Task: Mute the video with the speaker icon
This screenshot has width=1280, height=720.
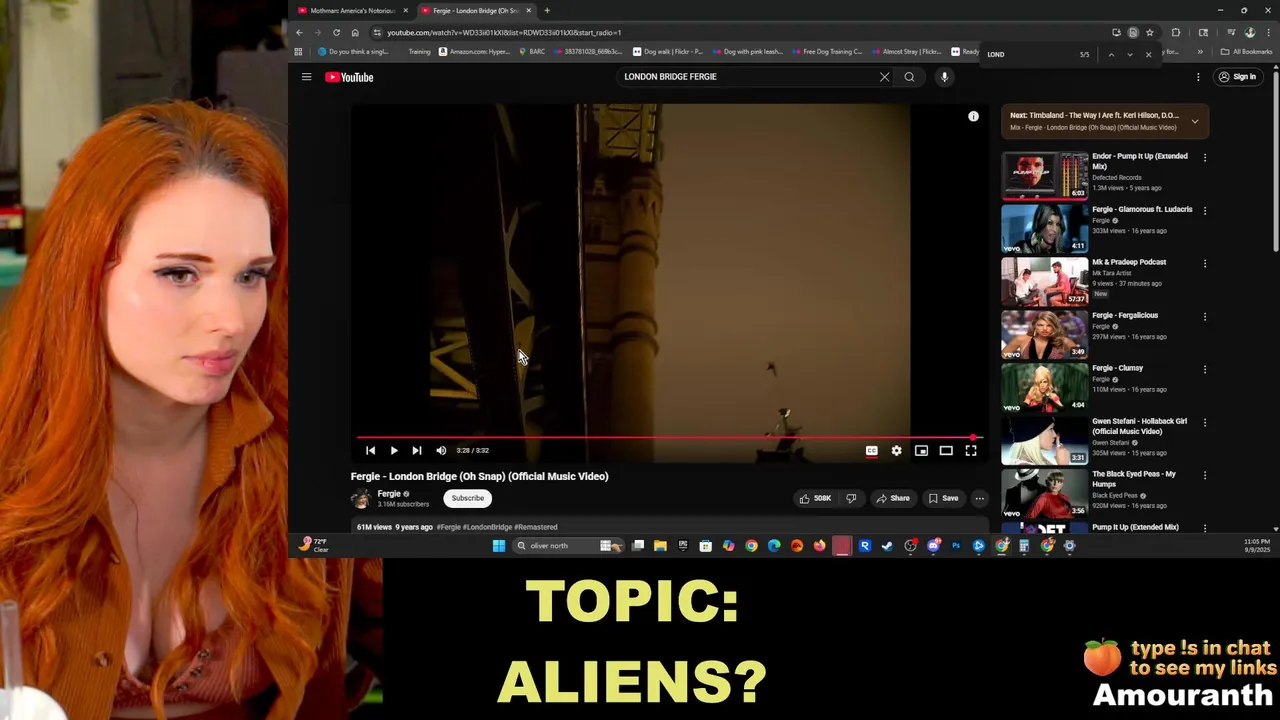Action: coord(441,451)
